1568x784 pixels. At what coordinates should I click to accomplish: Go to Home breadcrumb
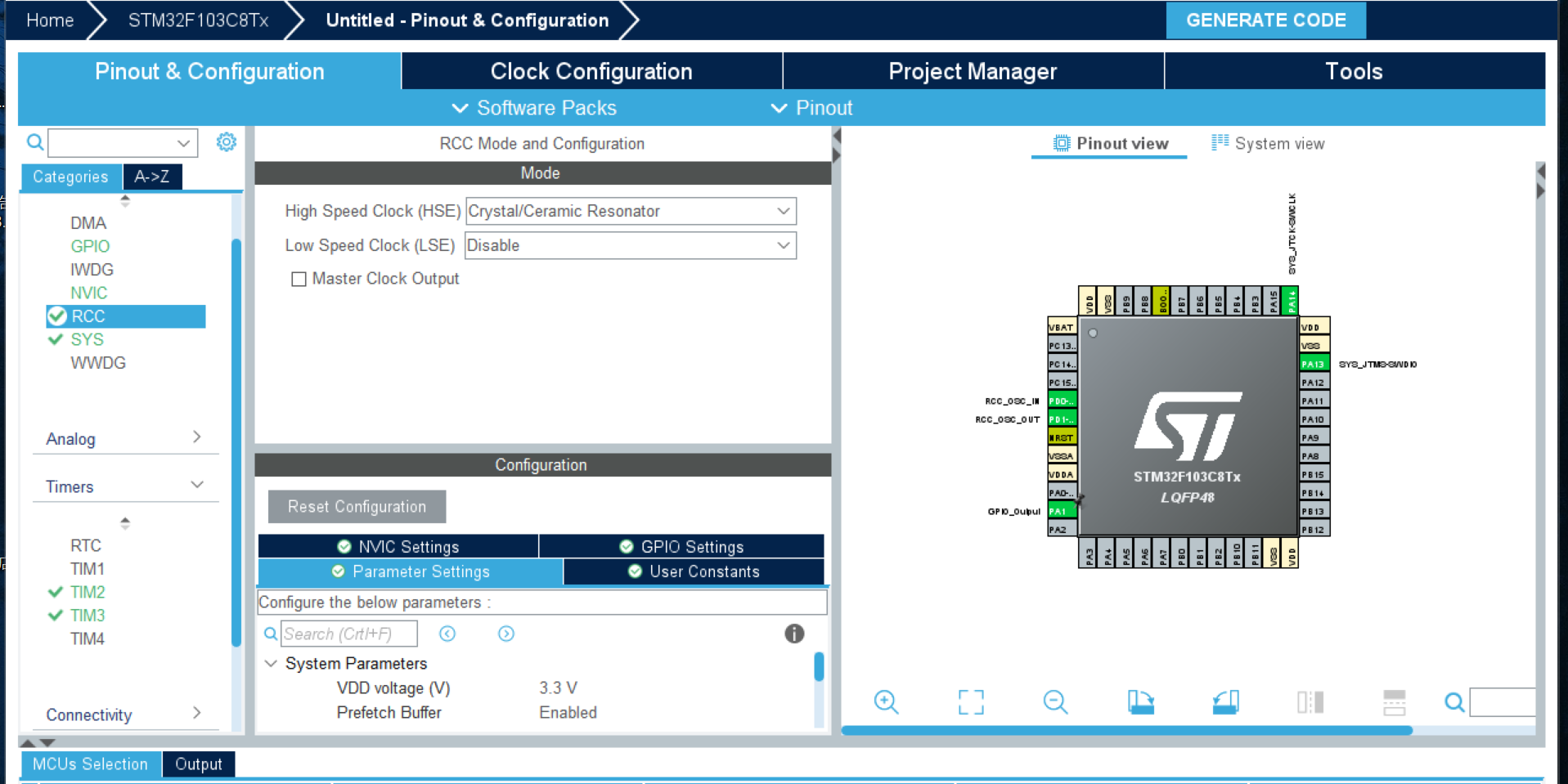click(x=50, y=20)
